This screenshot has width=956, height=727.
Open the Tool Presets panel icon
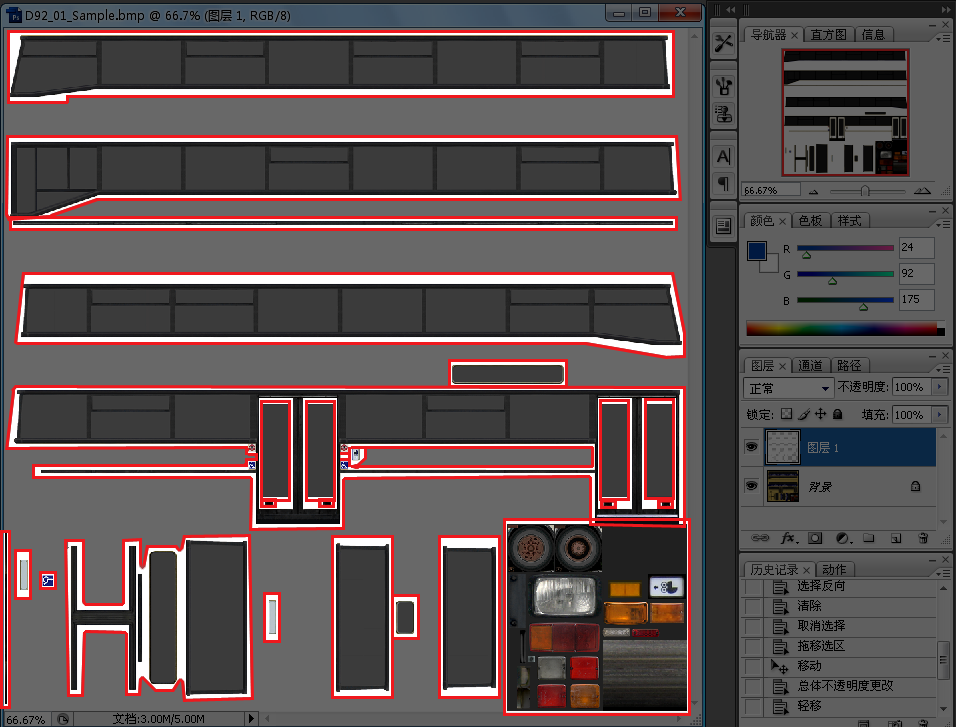coord(724,43)
